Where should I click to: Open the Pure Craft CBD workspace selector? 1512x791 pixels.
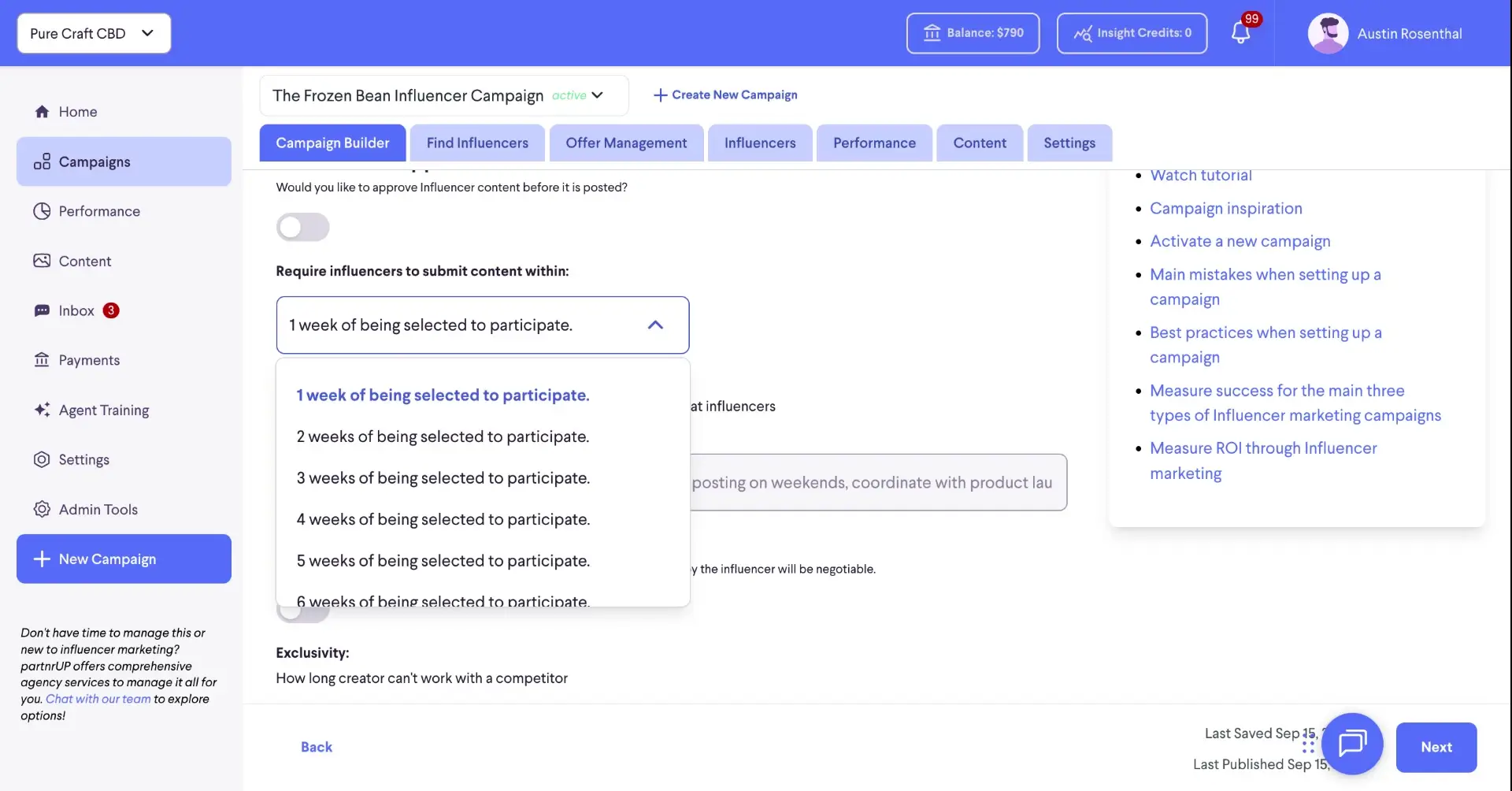pyautogui.click(x=93, y=33)
